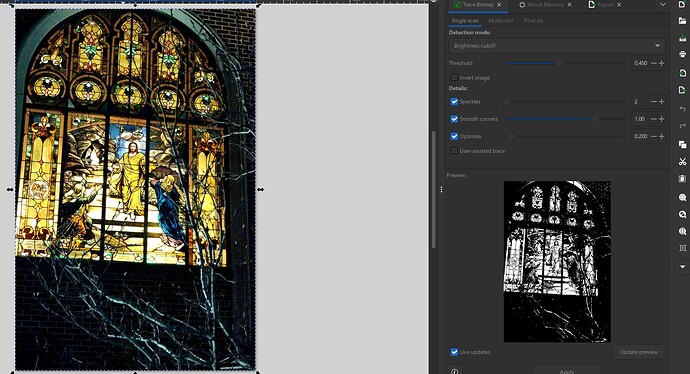
Task: Open the Brightness cutoff detection mode dropdown
Action: (557, 46)
